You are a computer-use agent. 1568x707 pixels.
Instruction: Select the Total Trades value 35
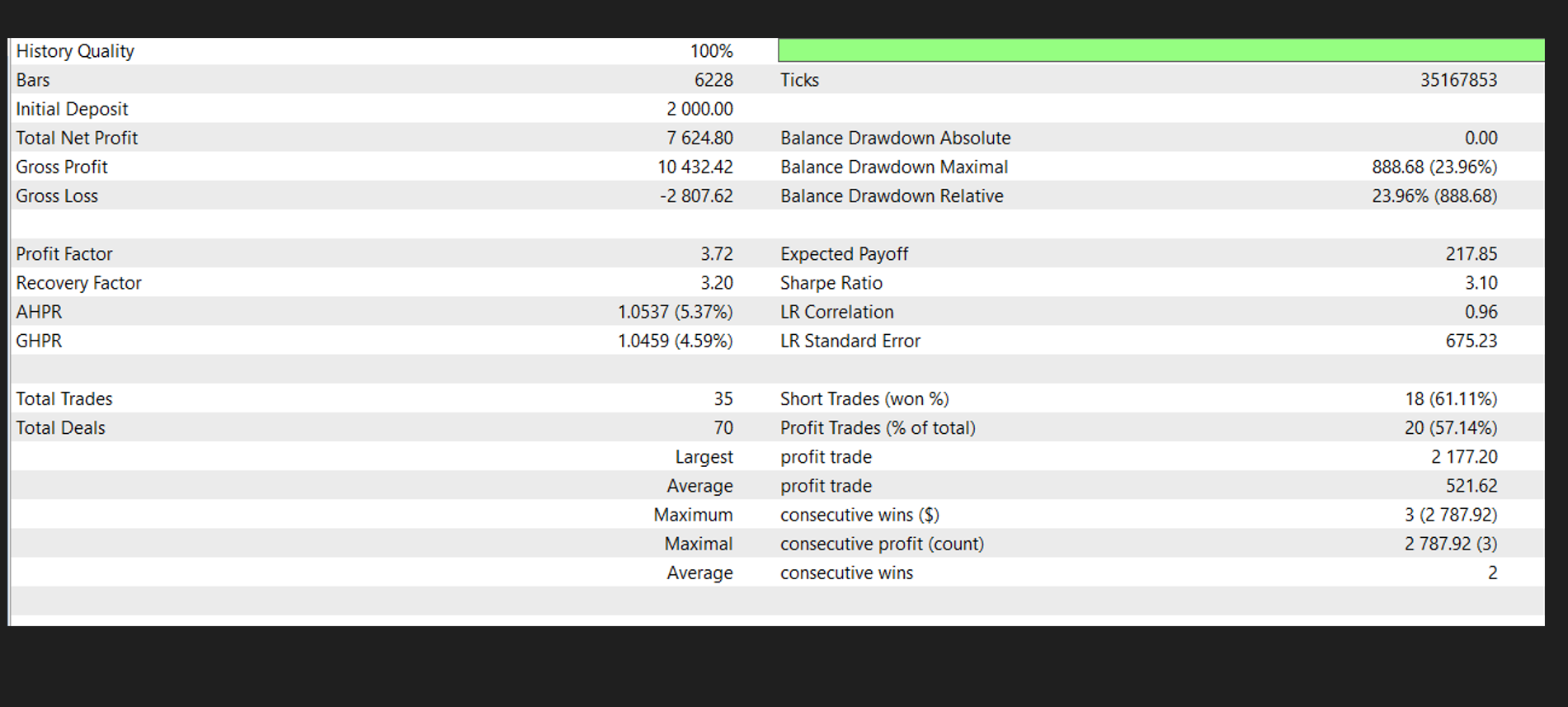723,398
